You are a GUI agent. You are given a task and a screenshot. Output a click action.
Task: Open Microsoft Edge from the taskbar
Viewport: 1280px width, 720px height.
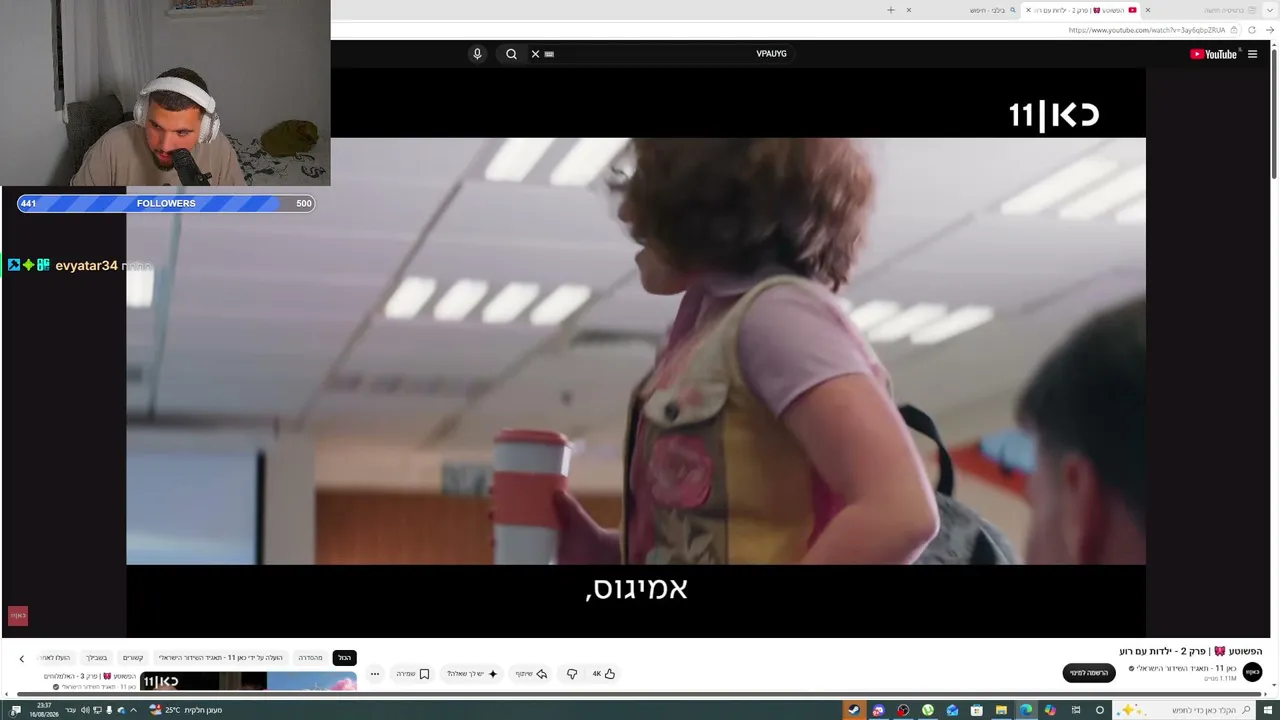(x=1026, y=710)
